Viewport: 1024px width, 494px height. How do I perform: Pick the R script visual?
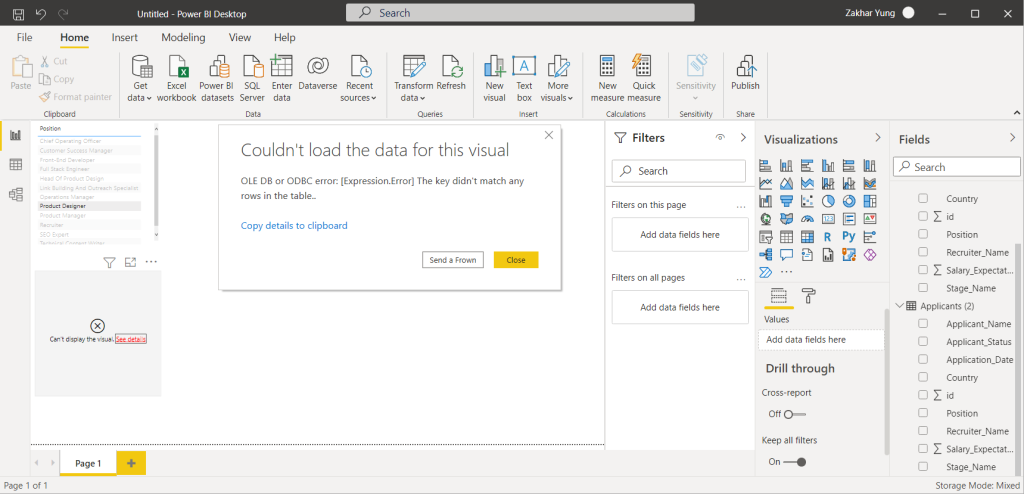pos(828,237)
